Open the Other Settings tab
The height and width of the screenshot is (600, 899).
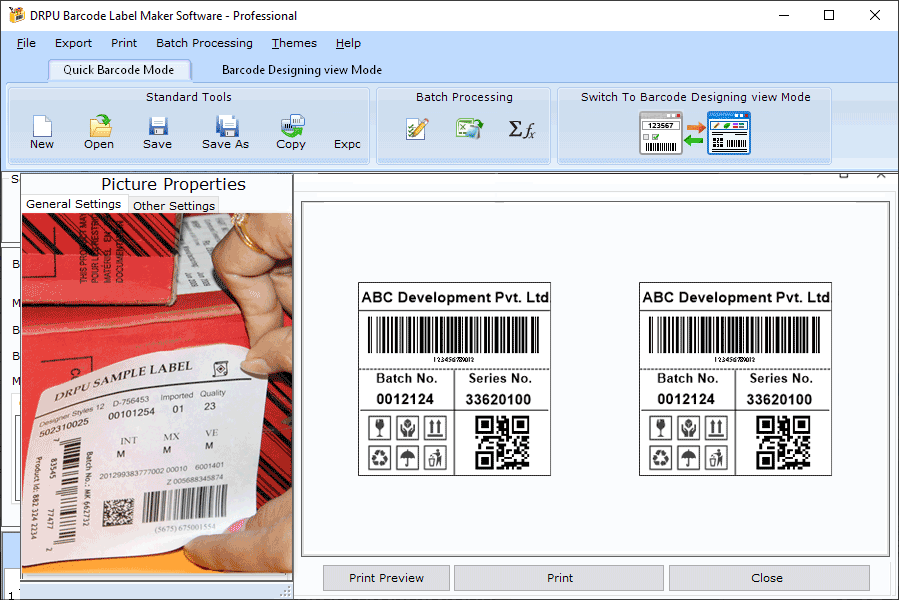coord(173,205)
